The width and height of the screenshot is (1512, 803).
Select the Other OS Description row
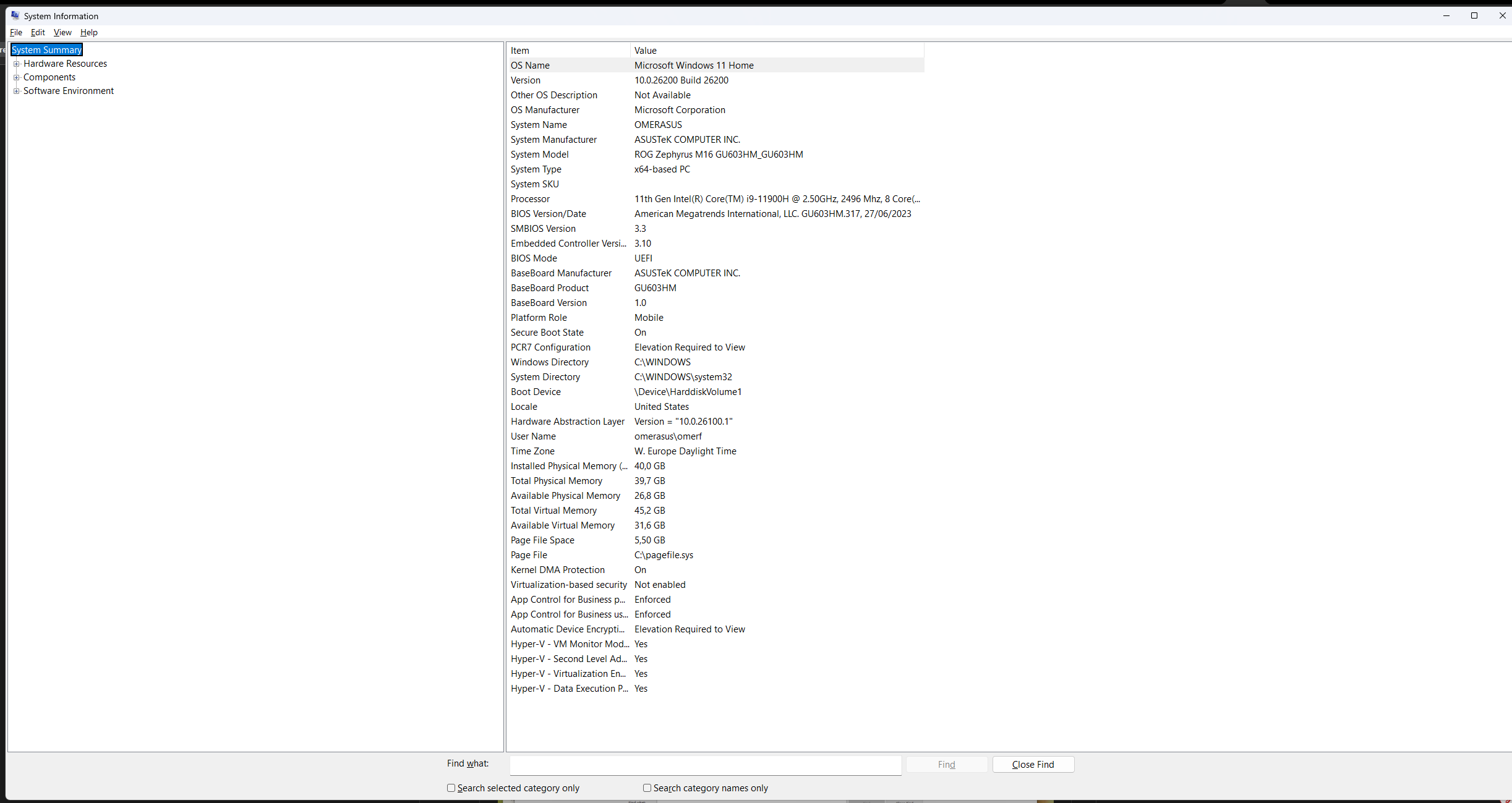(x=715, y=95)
